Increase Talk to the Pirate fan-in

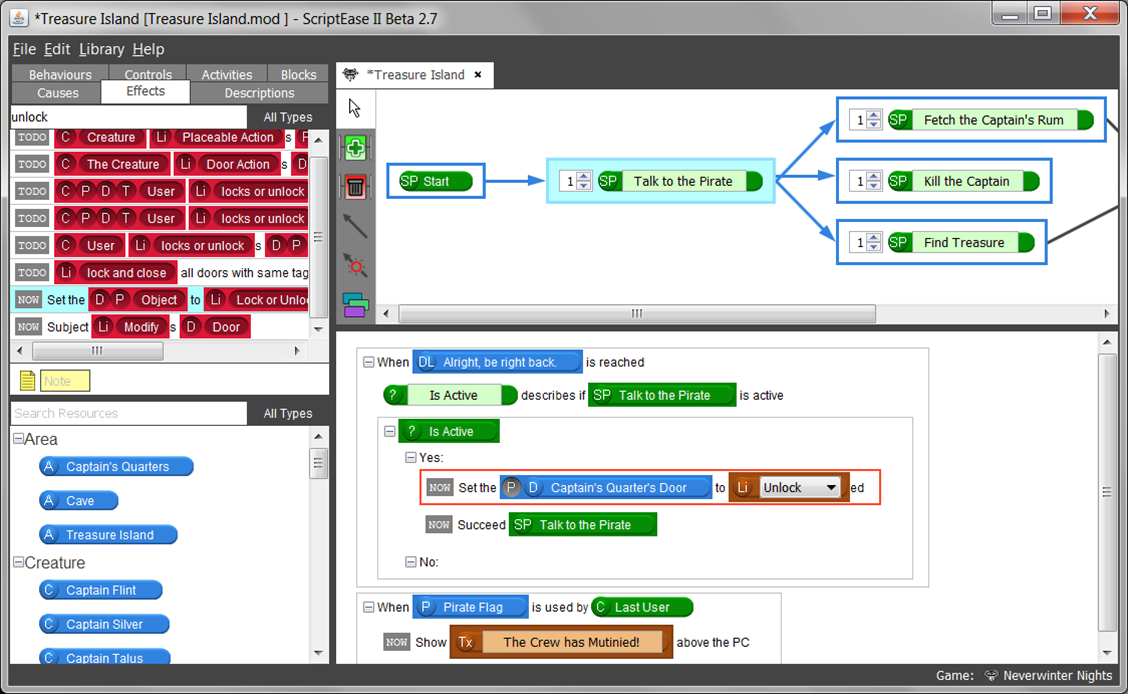click(x=584, y=176)
